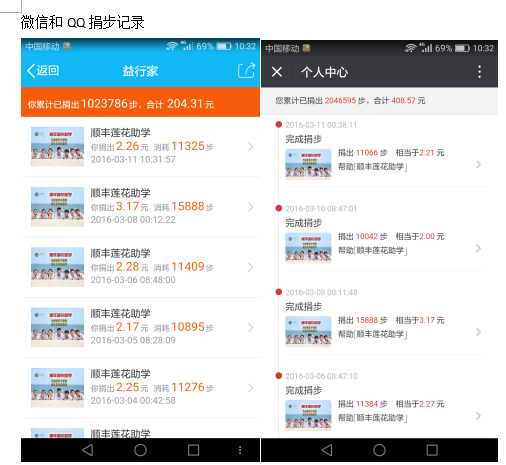Open the chevron on the 11276 步 donation row

251,388
